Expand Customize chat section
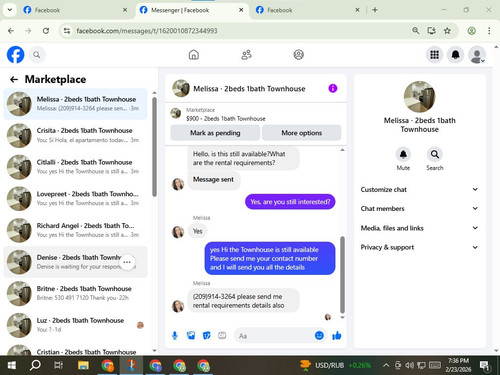 click(419, 189)
